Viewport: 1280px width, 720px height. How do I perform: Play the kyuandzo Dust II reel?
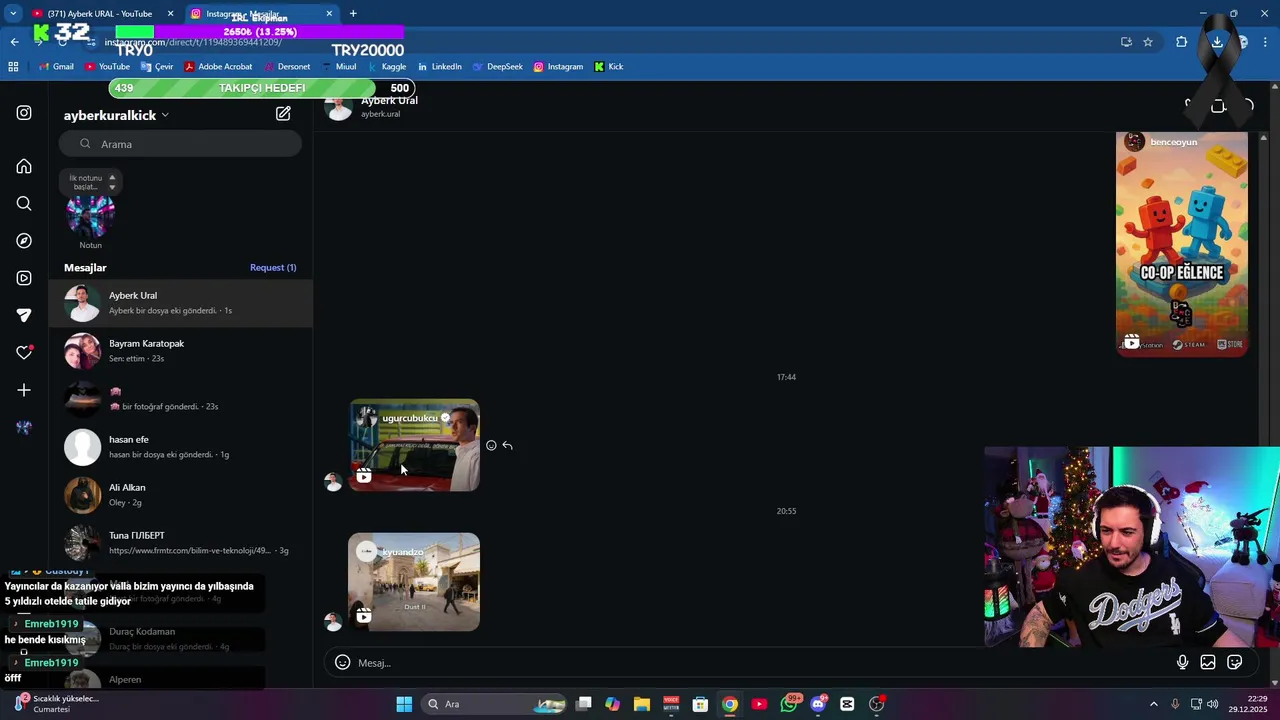pos(414,582)
